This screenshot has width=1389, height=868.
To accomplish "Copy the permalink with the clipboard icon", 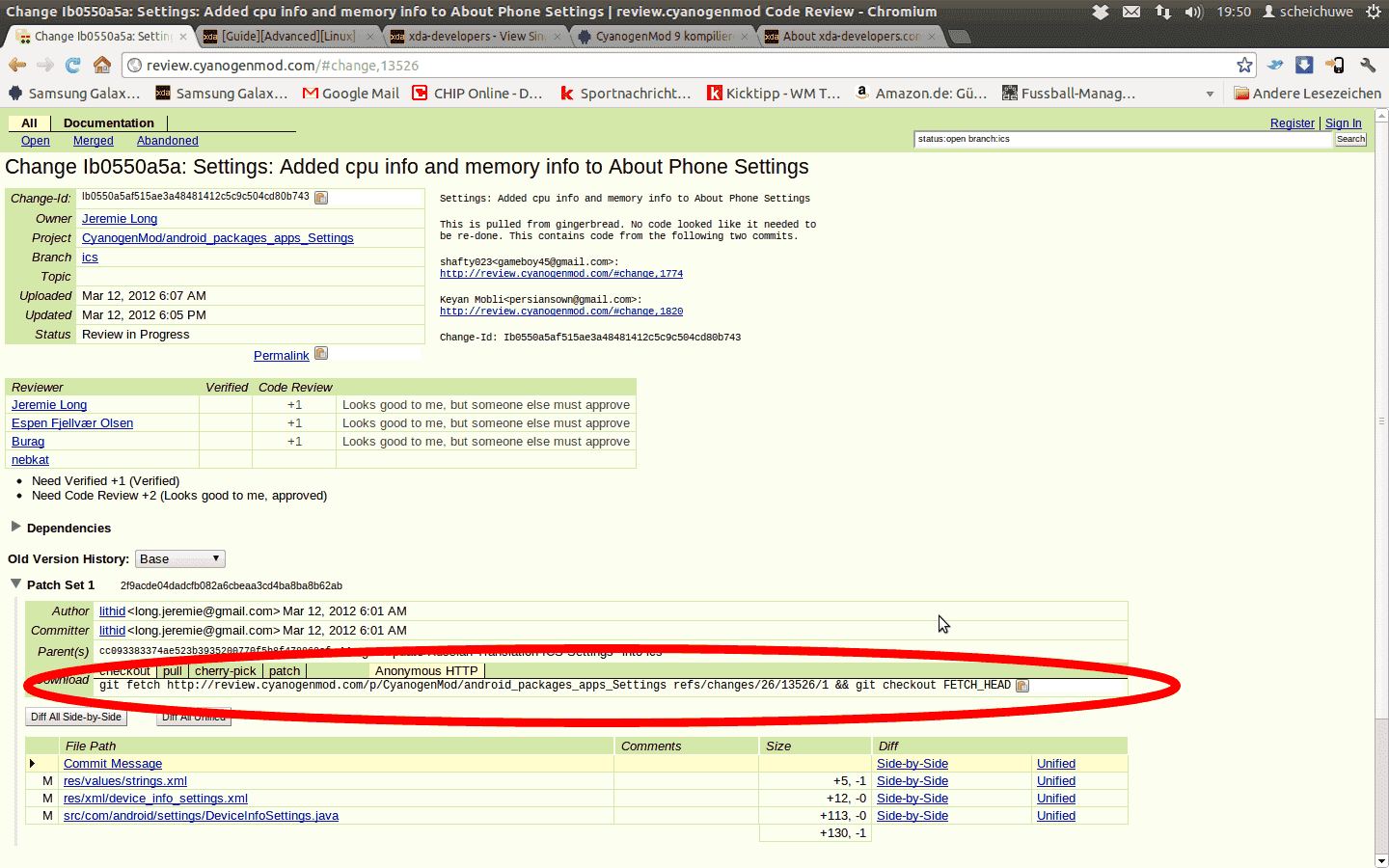I will 321,354.
